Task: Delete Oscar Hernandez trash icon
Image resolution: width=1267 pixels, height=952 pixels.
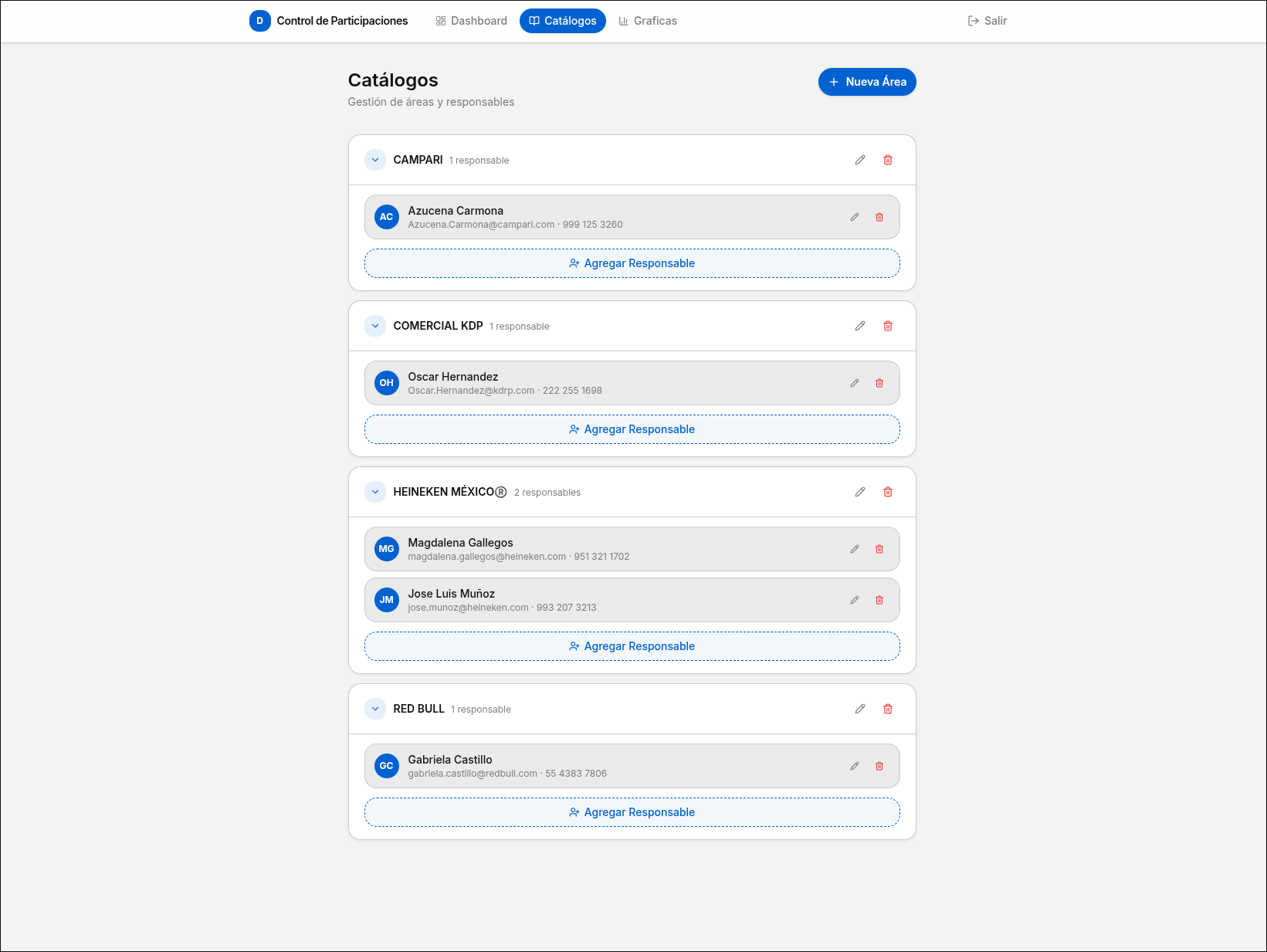Action: (x=879, y=383)
